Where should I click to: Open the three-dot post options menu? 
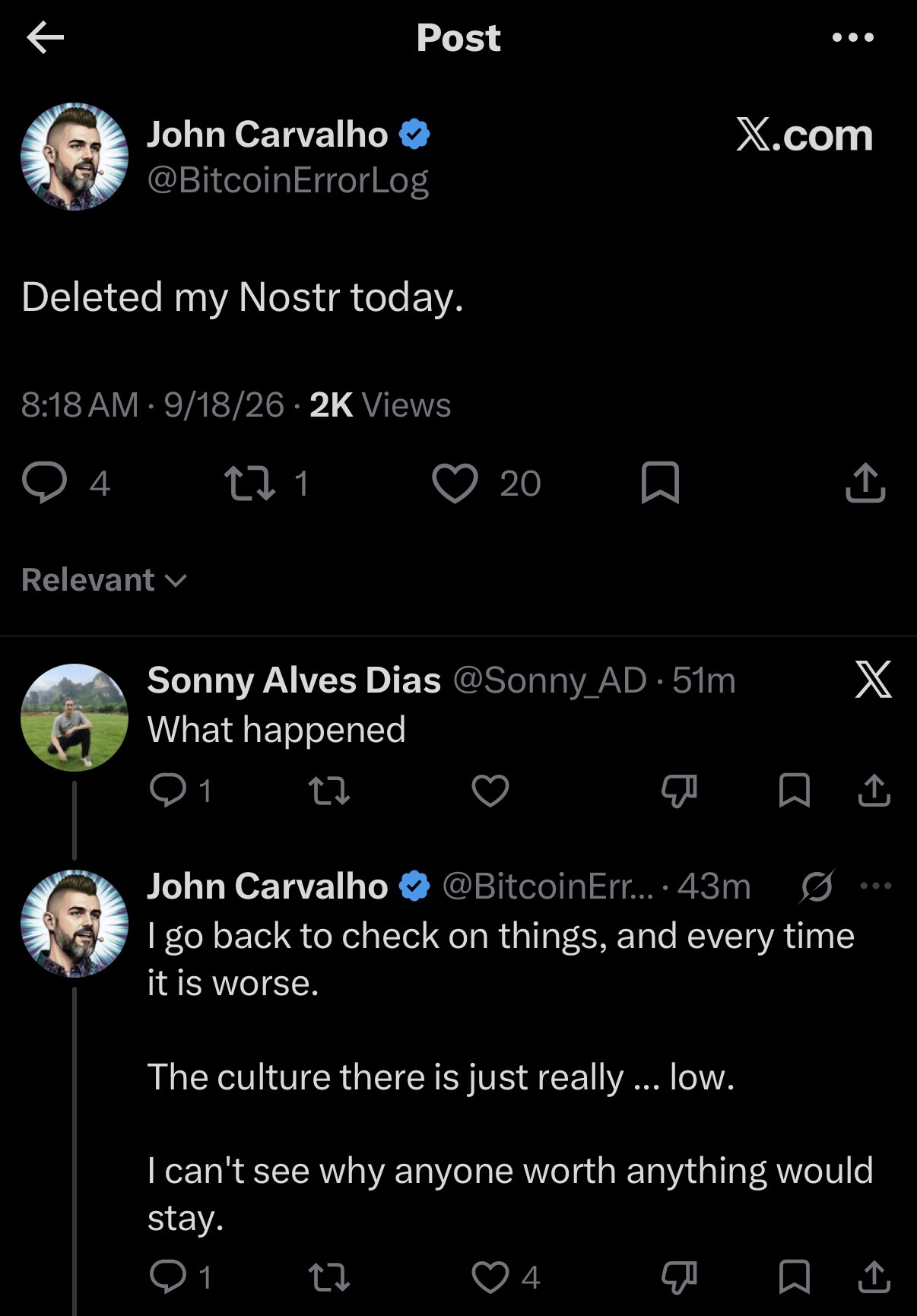pyautogui.click(x=852, y=37)
